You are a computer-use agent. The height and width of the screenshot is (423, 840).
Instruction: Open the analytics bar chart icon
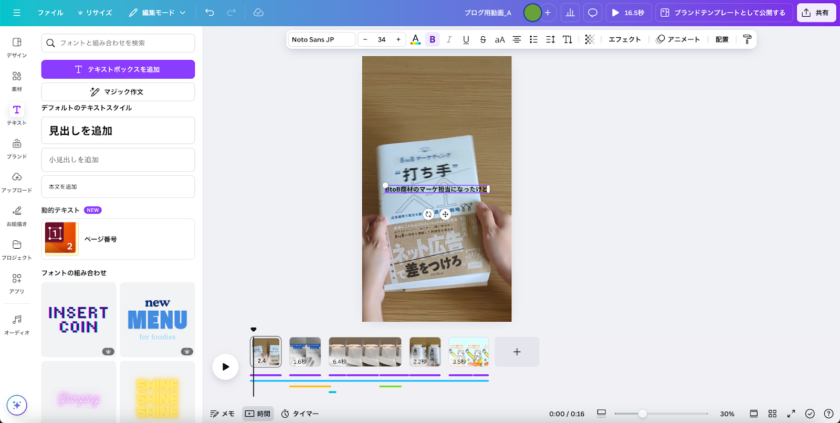point(570,13)
